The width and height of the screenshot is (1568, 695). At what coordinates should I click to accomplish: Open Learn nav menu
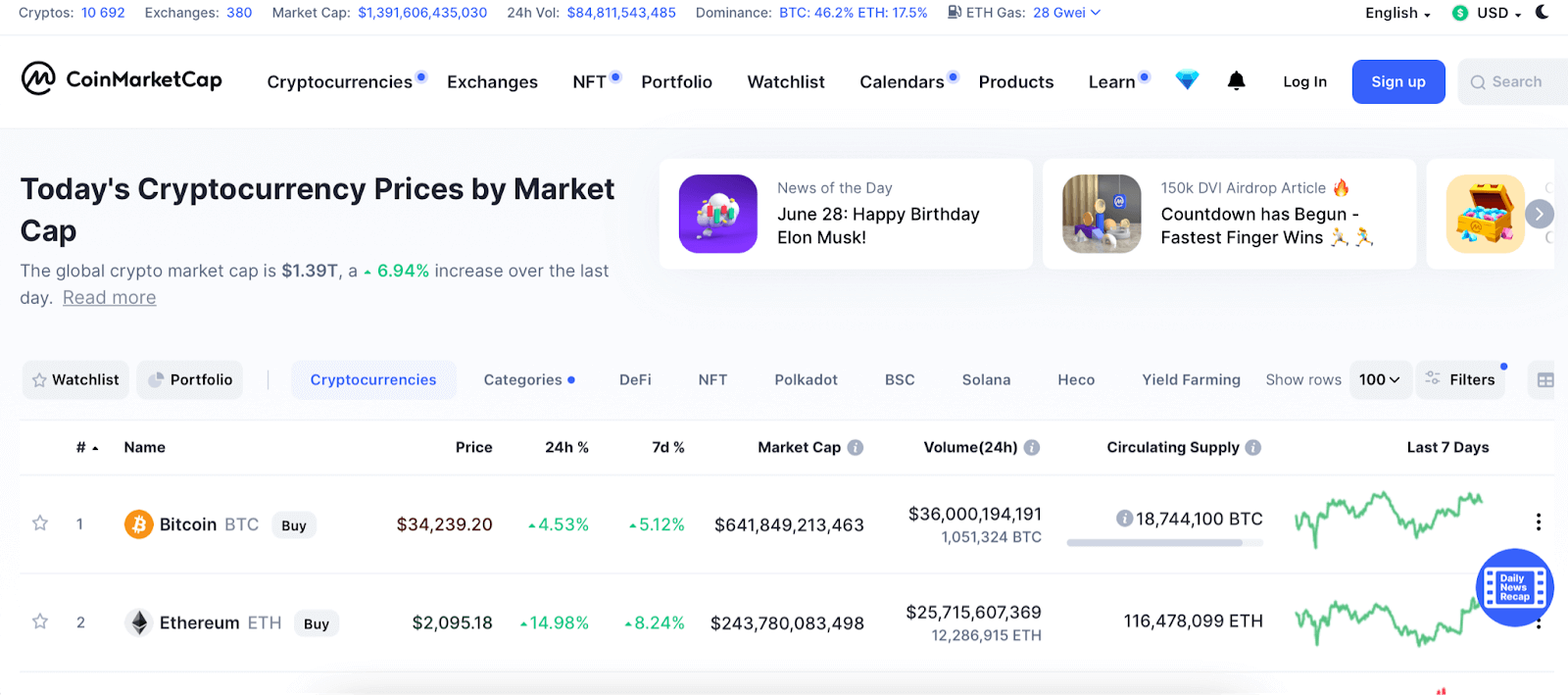pos(1111,81)
